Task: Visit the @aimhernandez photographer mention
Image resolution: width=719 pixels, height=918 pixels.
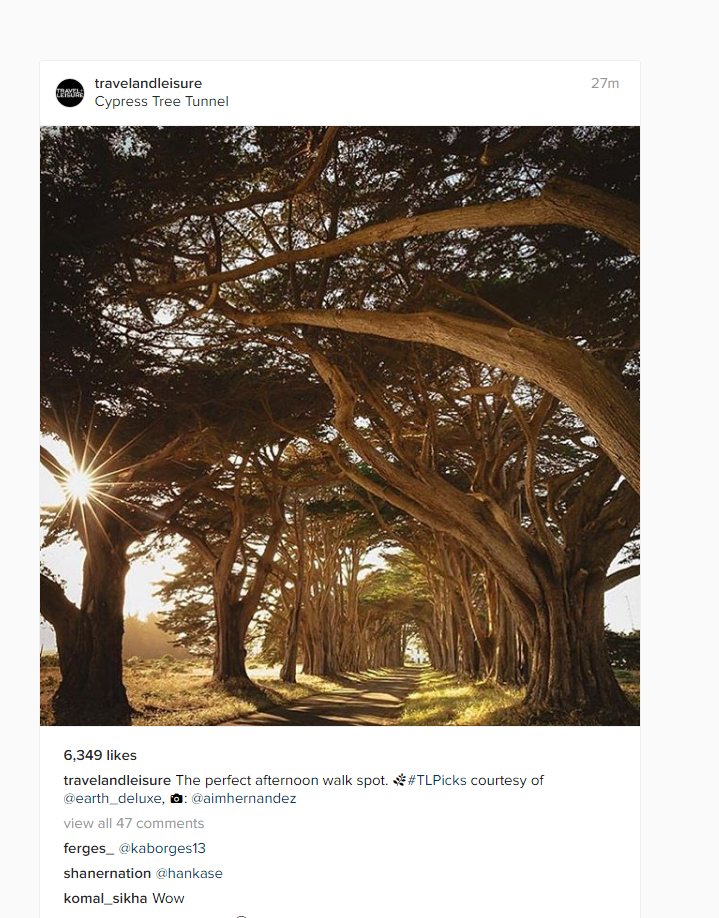Action: 244,799
